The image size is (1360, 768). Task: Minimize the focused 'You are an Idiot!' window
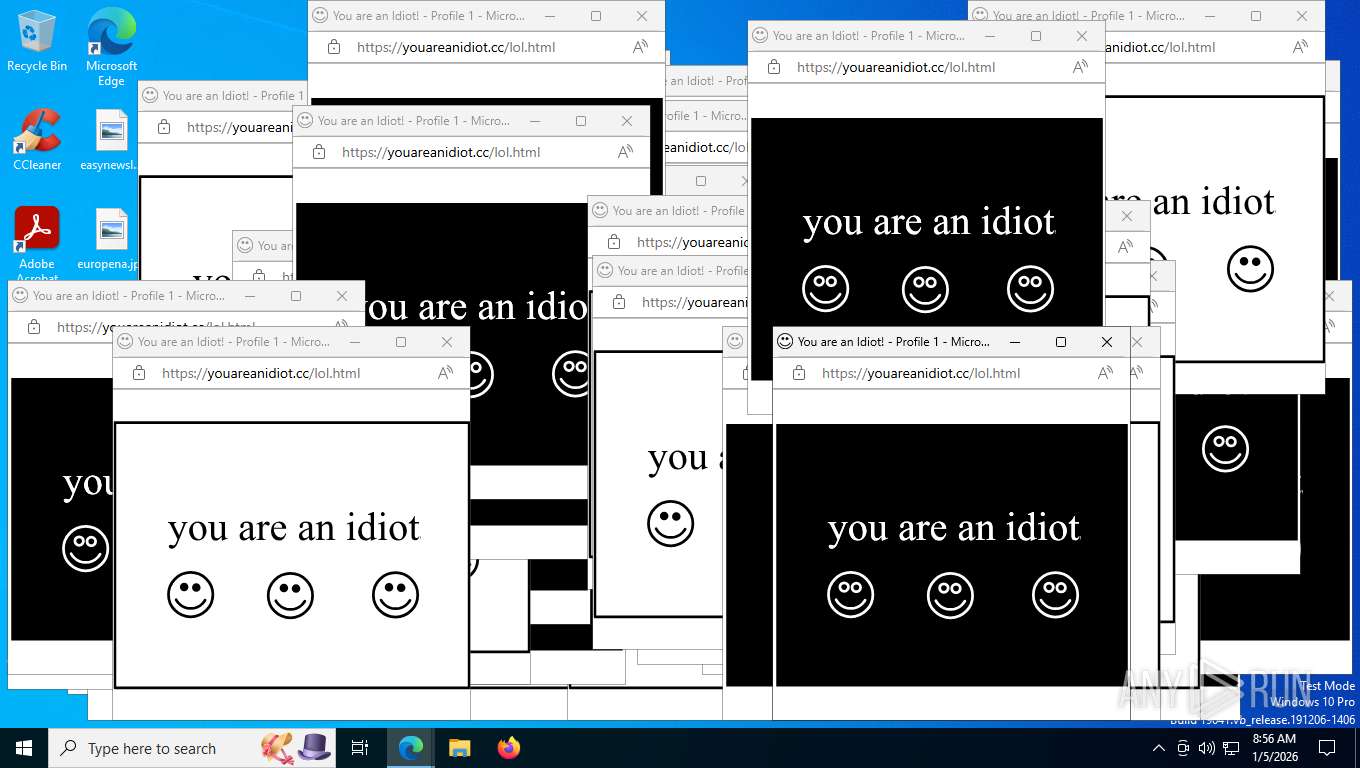[x=1015, y=342]
